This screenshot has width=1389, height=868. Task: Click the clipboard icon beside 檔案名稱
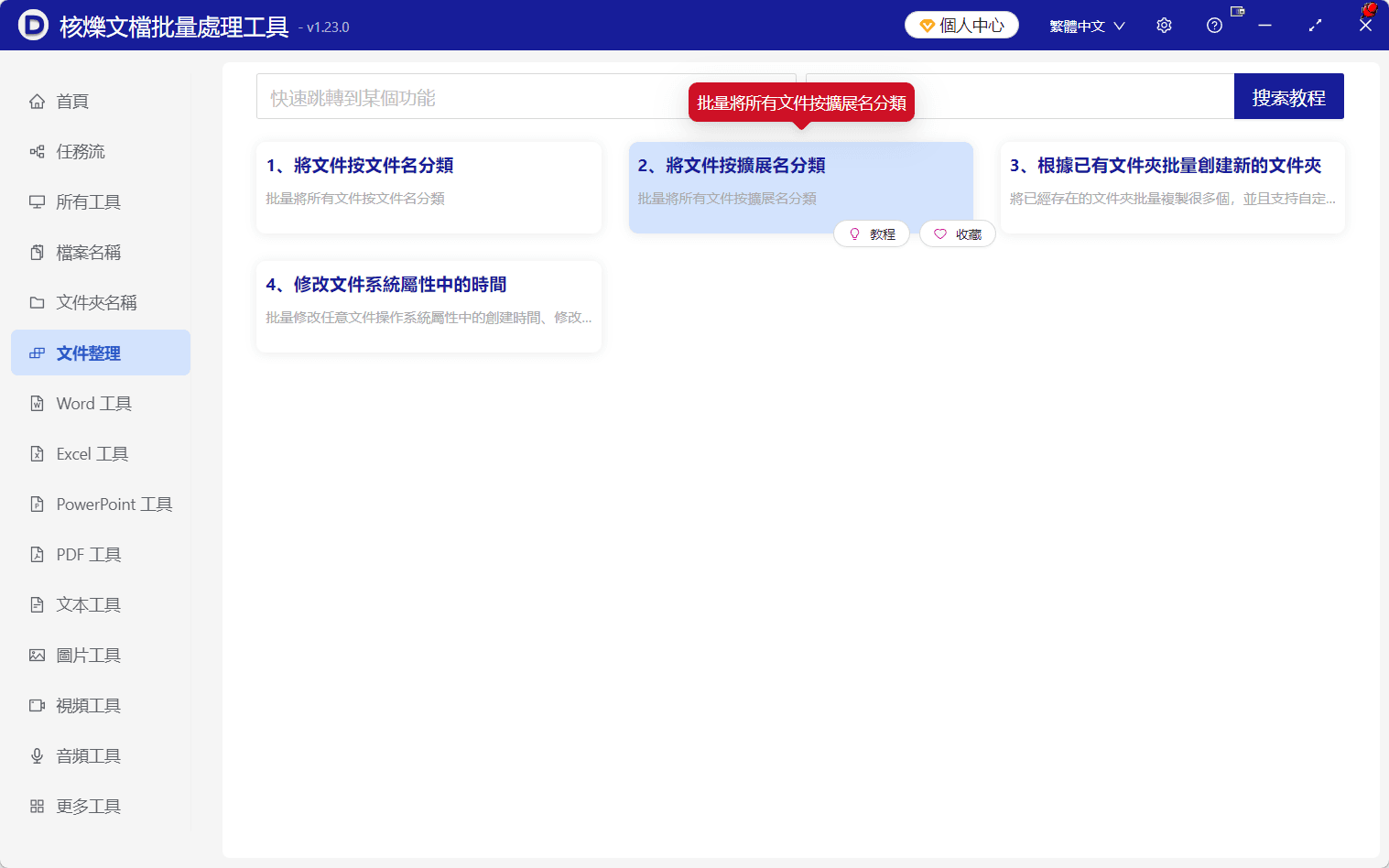tap(37, 253)
